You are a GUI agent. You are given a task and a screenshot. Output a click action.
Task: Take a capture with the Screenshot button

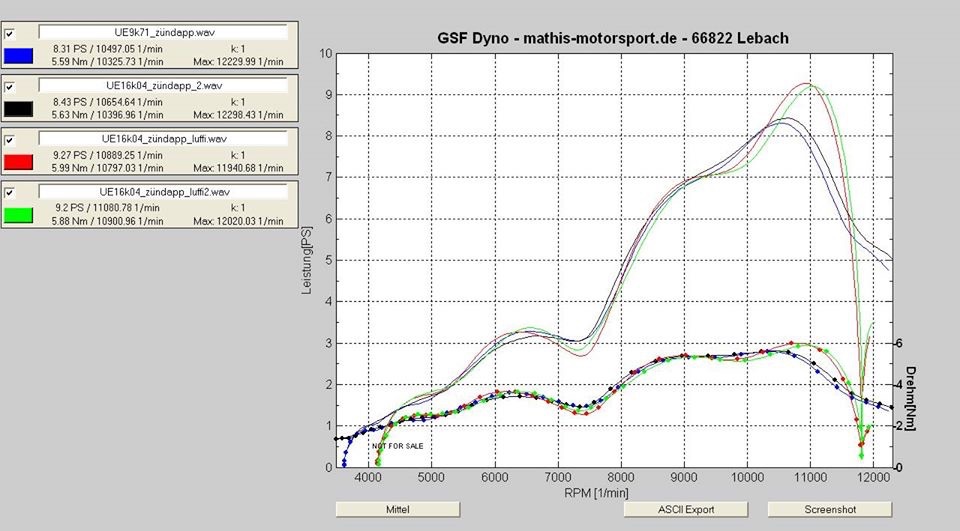click(x=829, y=509)
